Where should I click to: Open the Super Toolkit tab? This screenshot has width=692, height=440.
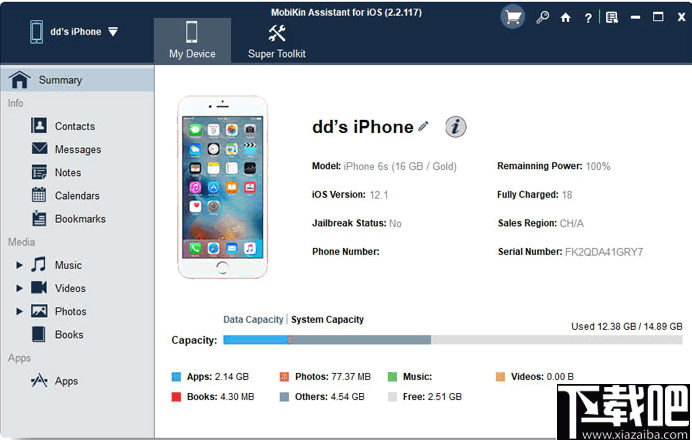[277, 40]
